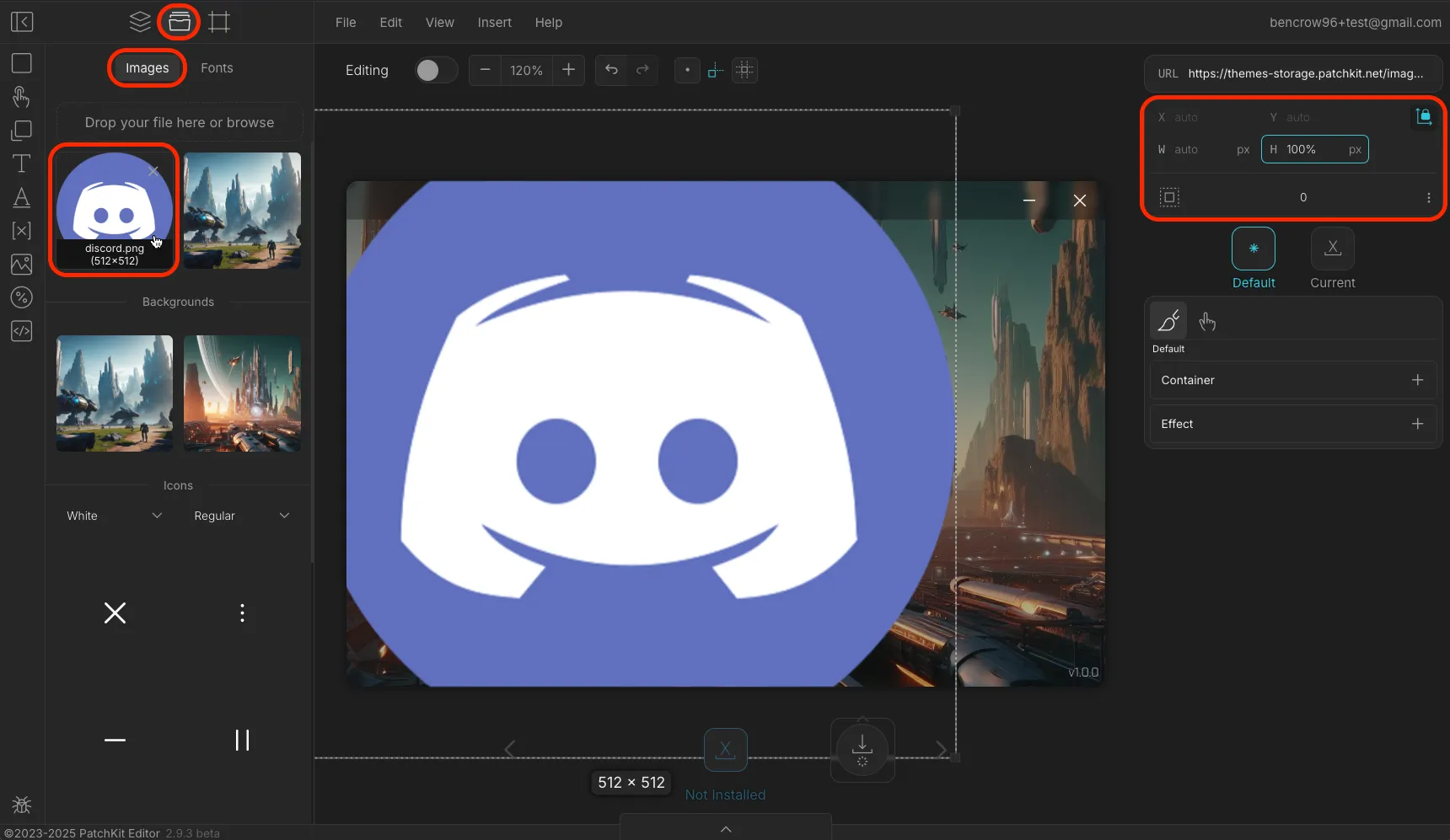This screenshot has width=1450, height=840.
Task: Select the Default brush style tab
Action: pos(1168,321)
